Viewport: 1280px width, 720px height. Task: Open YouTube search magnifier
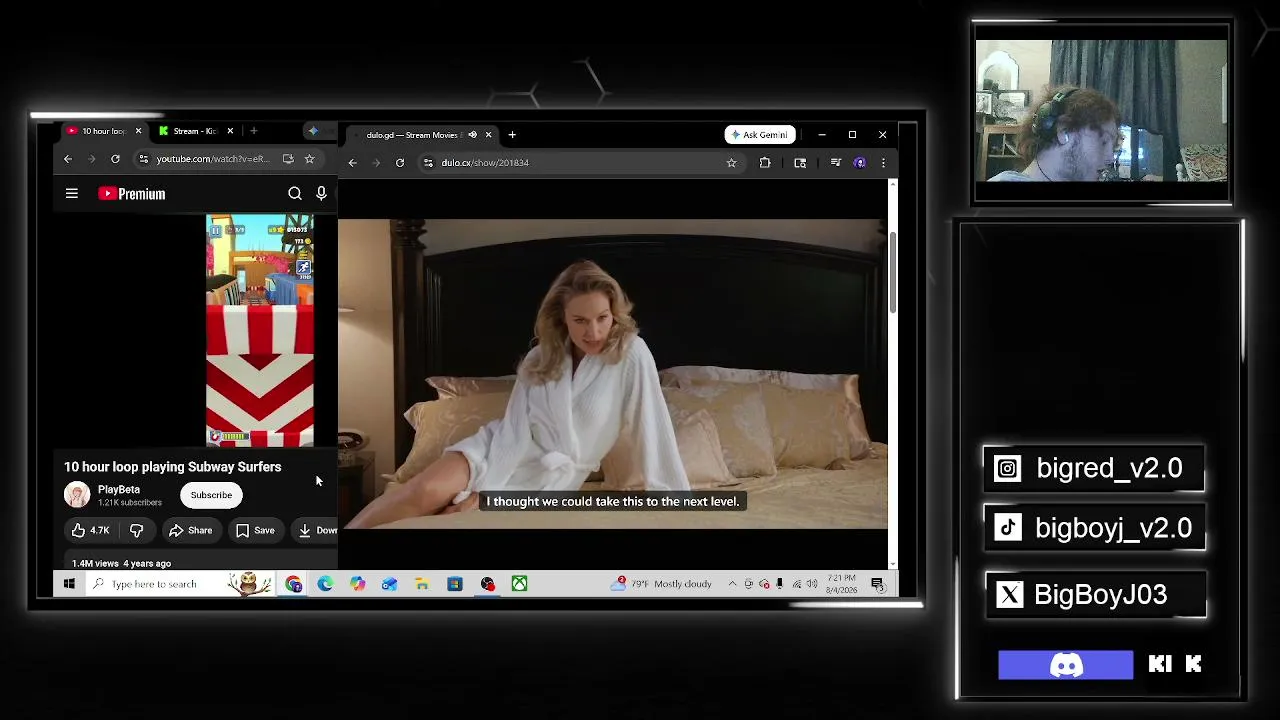pos(295,194)
